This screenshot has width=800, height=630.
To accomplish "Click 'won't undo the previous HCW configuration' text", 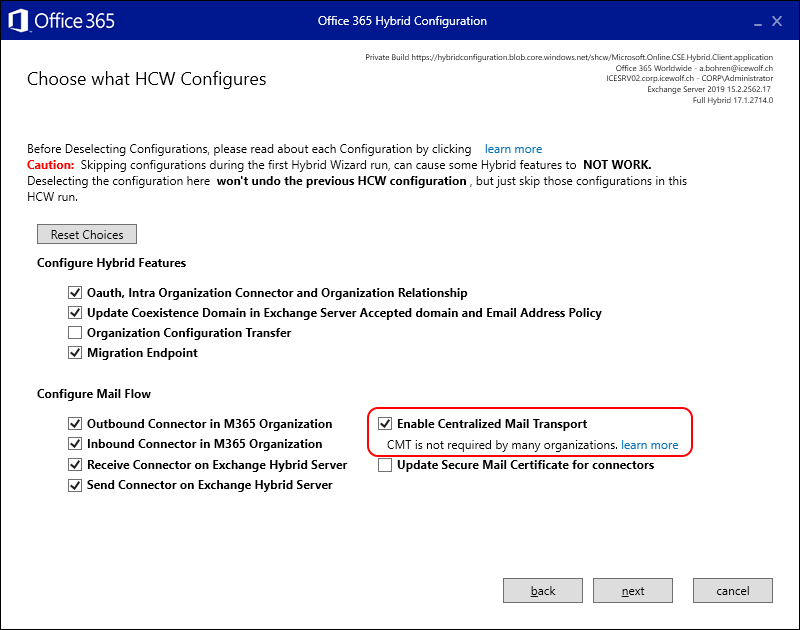I will coord(341,181).
